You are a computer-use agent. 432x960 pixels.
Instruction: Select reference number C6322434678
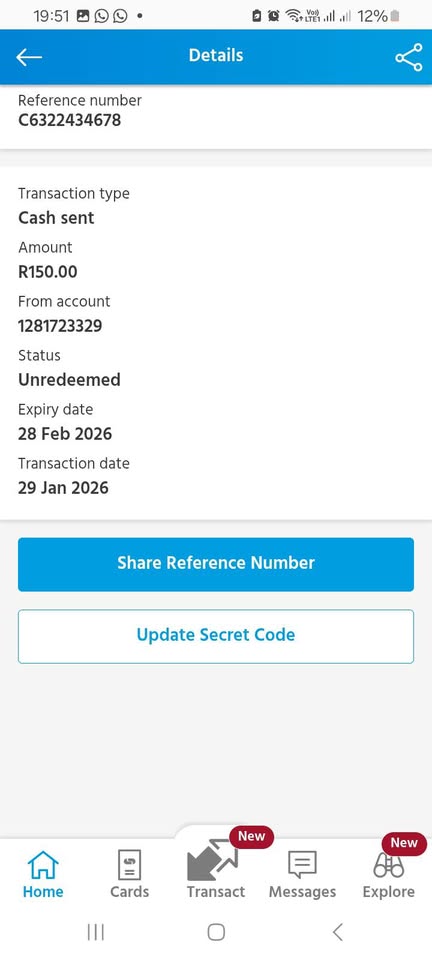pyautogui.click(x=70, y=120)
